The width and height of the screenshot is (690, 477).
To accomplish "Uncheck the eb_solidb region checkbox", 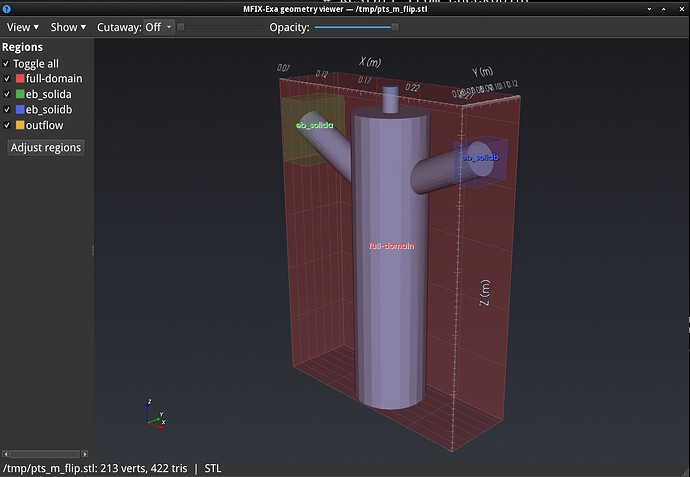I will (7, 110).
